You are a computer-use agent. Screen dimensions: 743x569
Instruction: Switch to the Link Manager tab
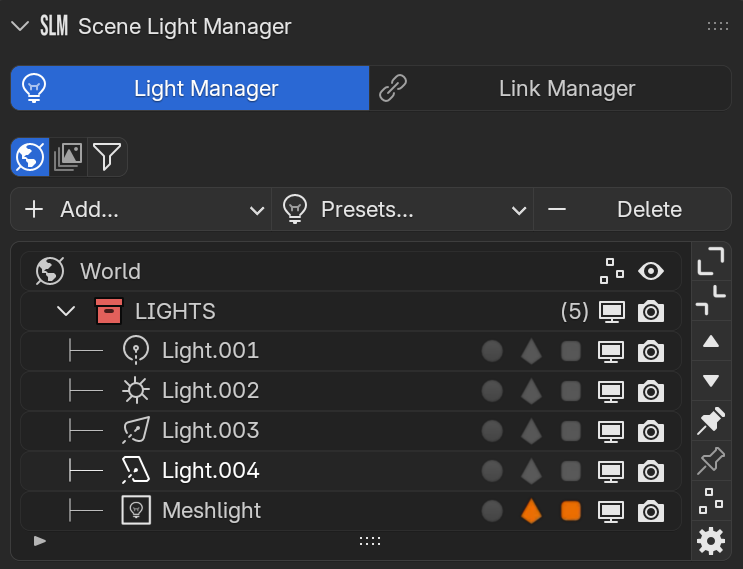pos(550,88)
